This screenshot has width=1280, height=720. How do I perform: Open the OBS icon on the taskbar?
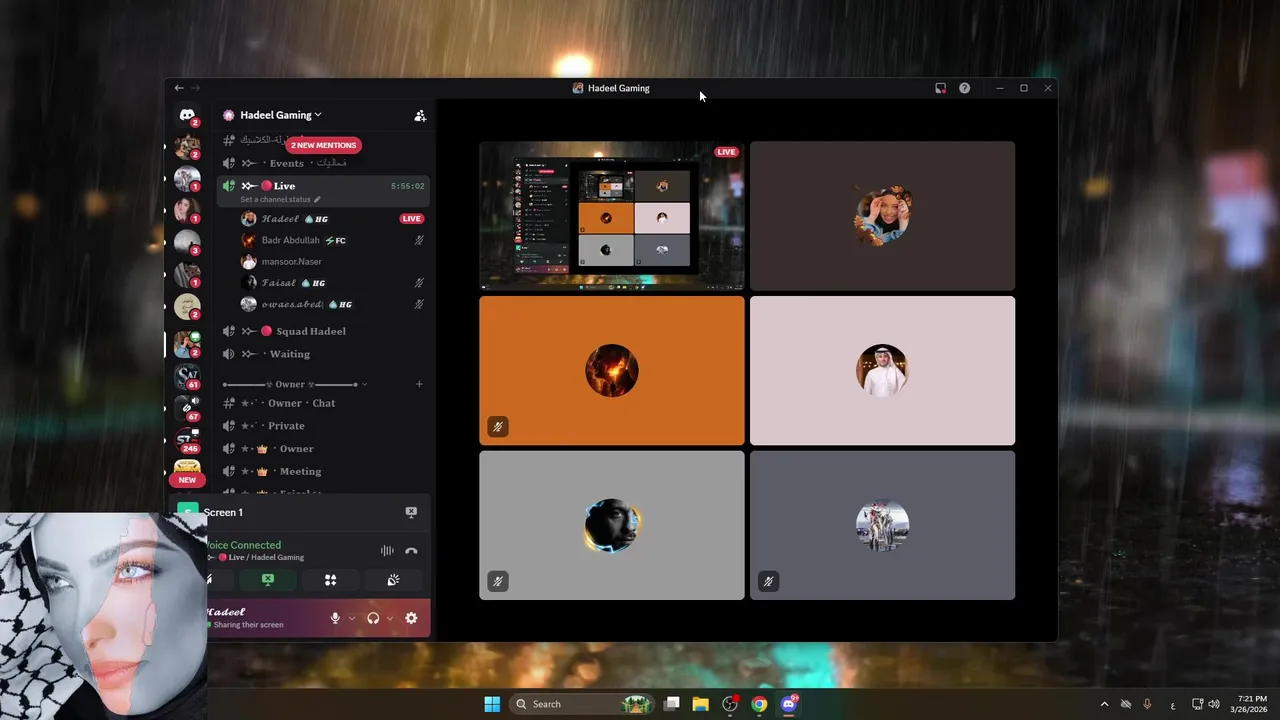730,704
